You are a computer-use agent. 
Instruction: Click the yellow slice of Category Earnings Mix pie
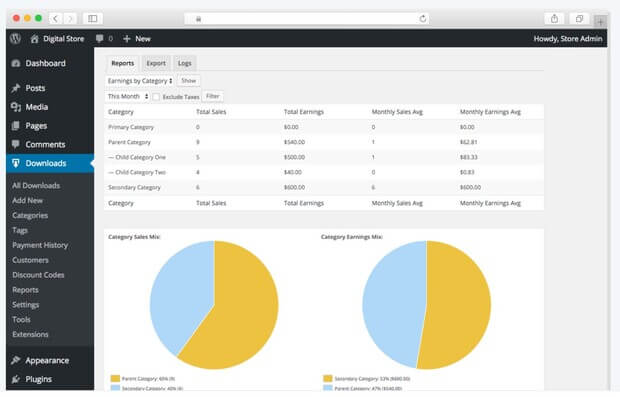tap(459, 304)
